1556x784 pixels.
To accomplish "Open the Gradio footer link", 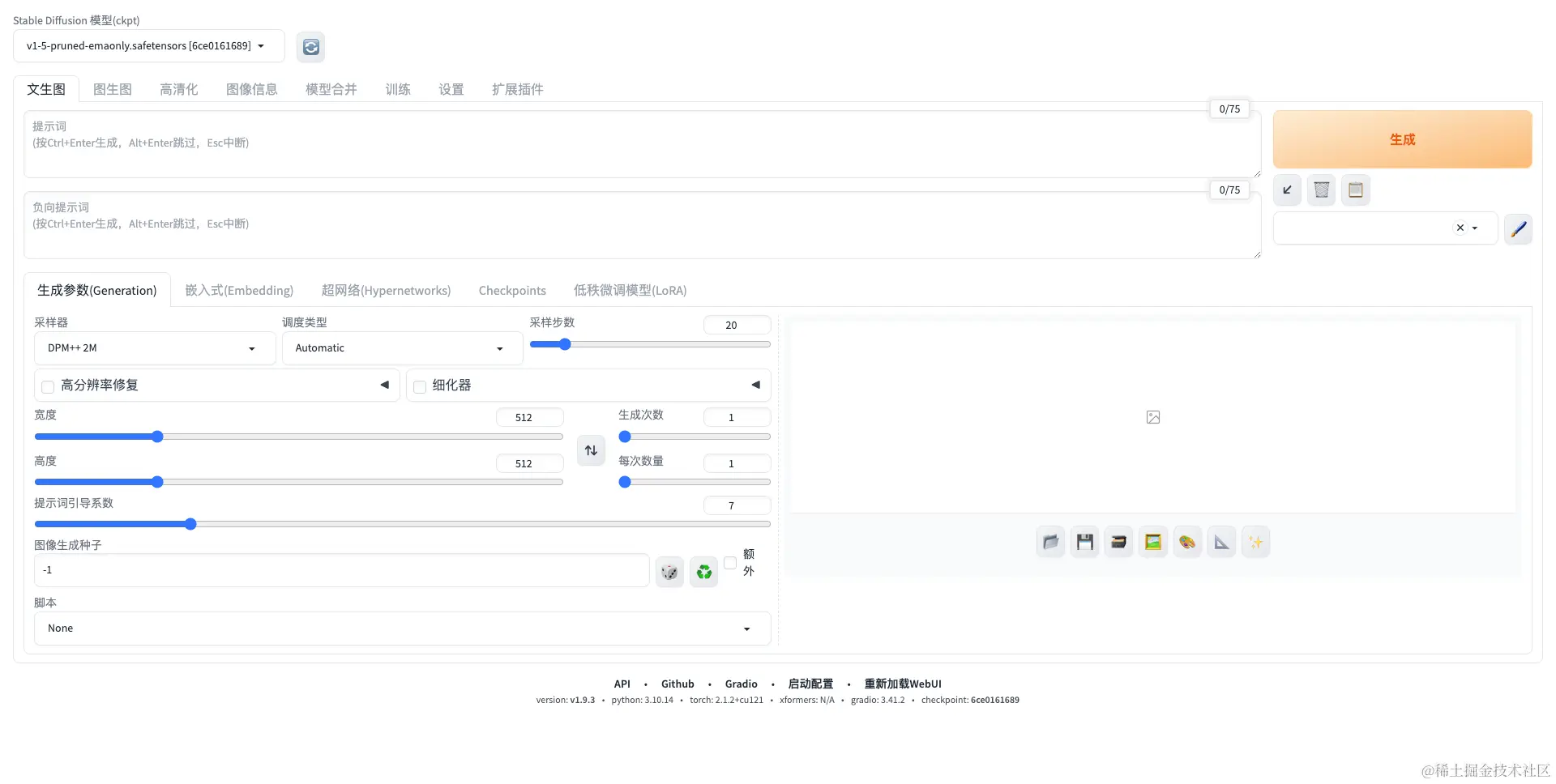I will pos(742,684).
